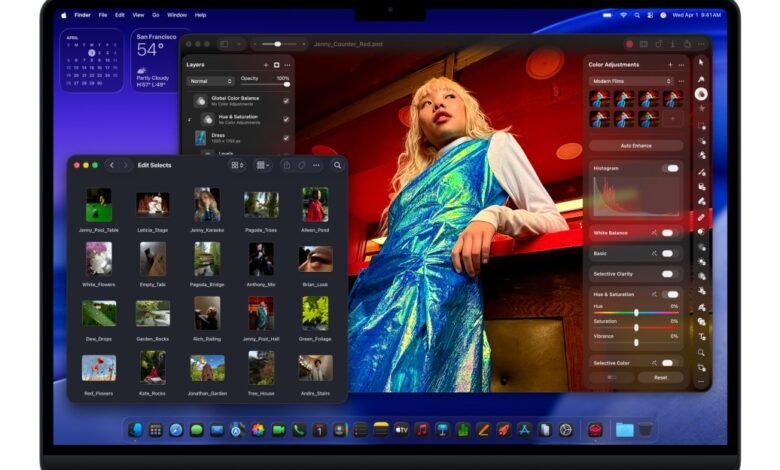
Task: Open Apple TV app from the Dock
Action: click(401, 430)
